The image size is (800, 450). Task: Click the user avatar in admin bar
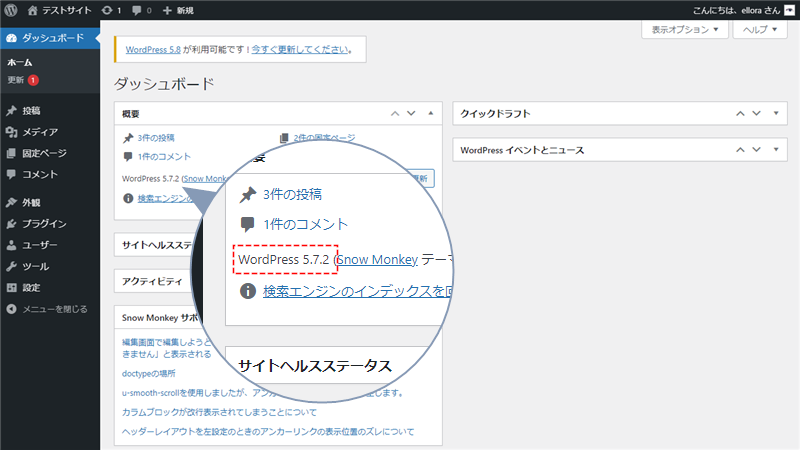(x=789, y=10)
